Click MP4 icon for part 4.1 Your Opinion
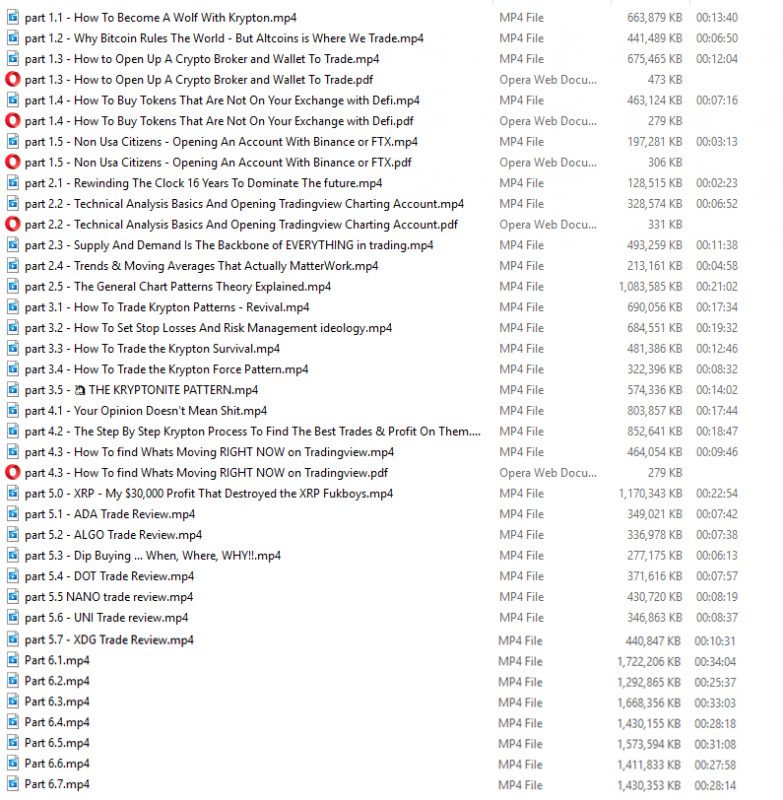This screenshot has height=800, width=783. (x=13, y=411)
